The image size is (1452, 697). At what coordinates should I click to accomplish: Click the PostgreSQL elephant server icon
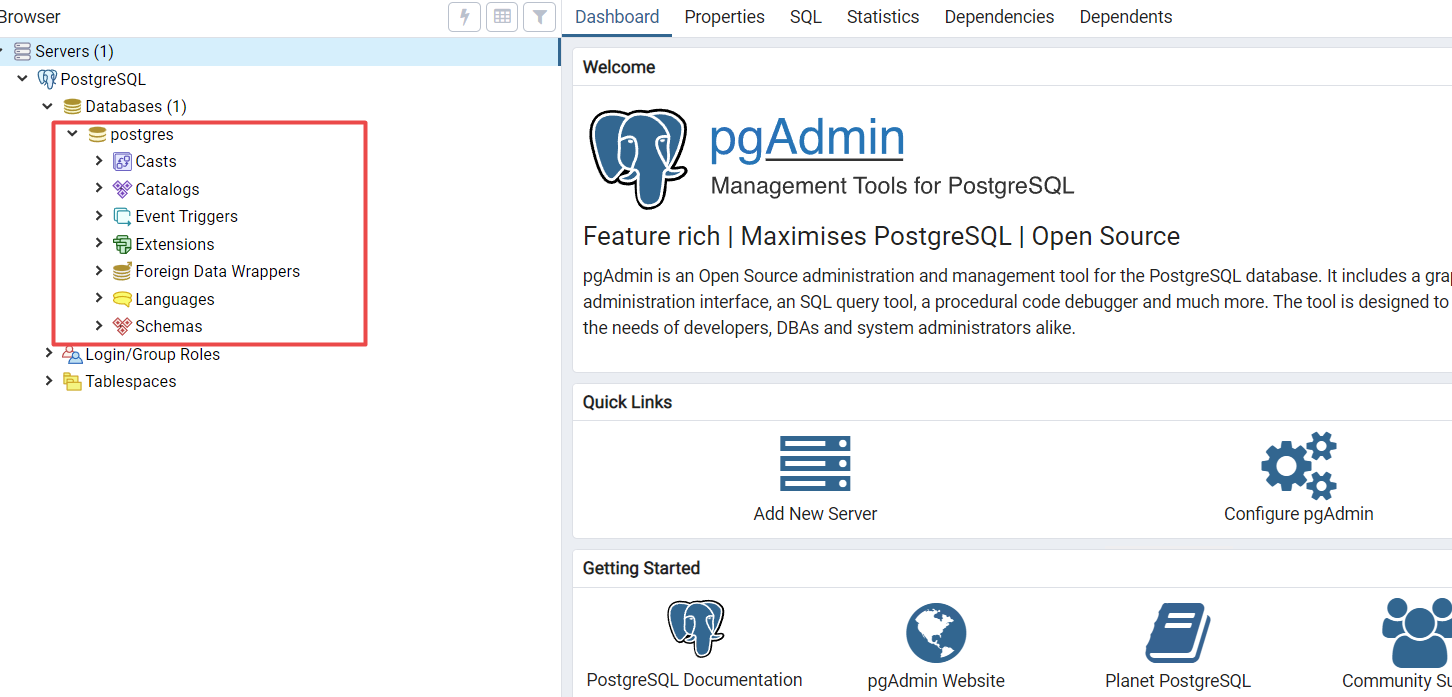[x=47, y=79]
